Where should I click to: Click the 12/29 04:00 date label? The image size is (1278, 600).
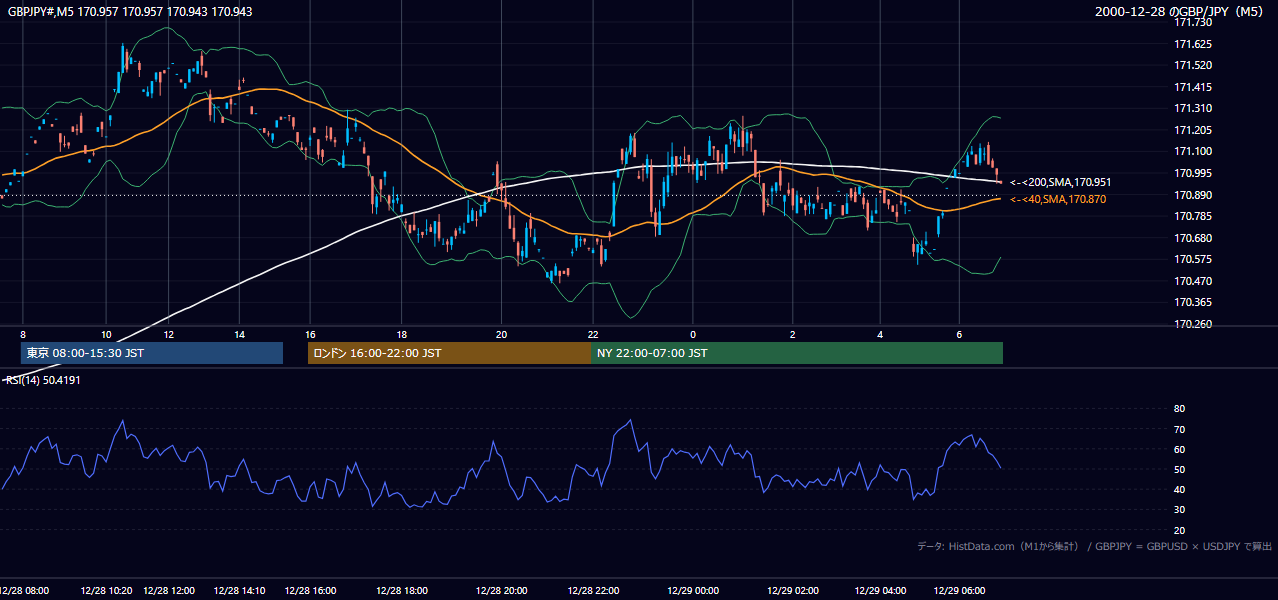(881, 591)
